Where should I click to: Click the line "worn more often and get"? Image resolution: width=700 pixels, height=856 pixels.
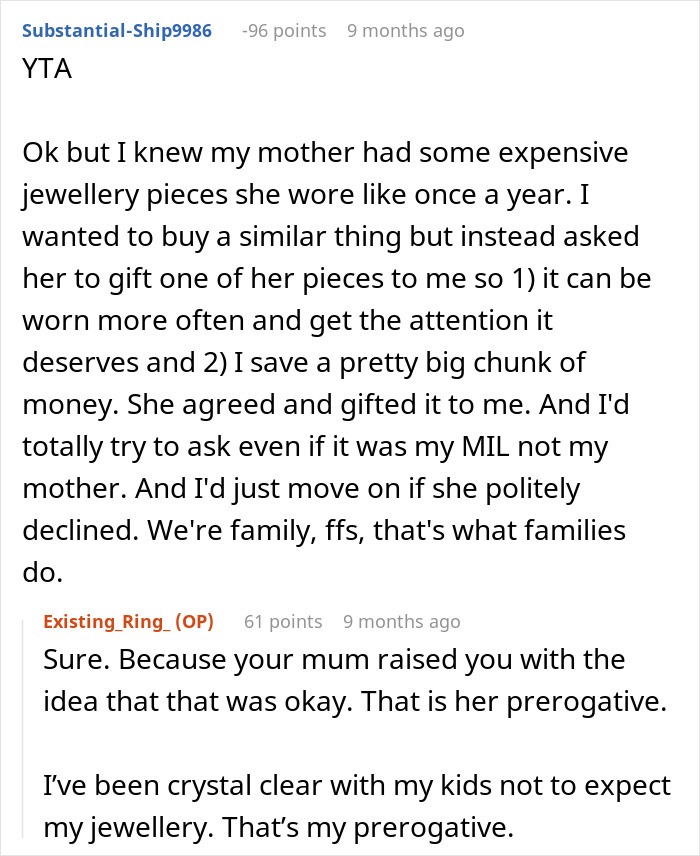pos(287,320)
